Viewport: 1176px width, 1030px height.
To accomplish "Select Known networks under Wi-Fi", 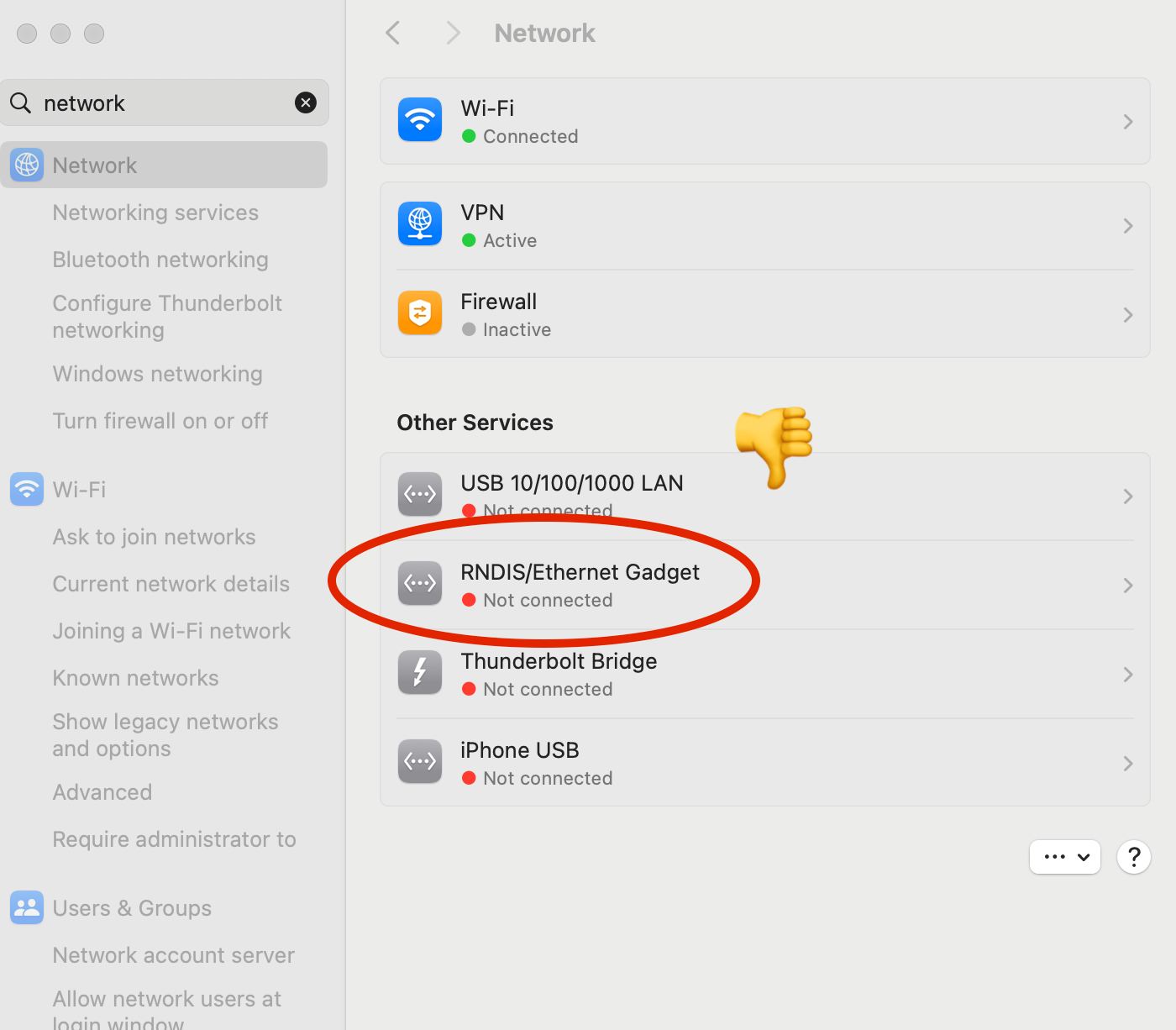I will (x=135, y=677).
